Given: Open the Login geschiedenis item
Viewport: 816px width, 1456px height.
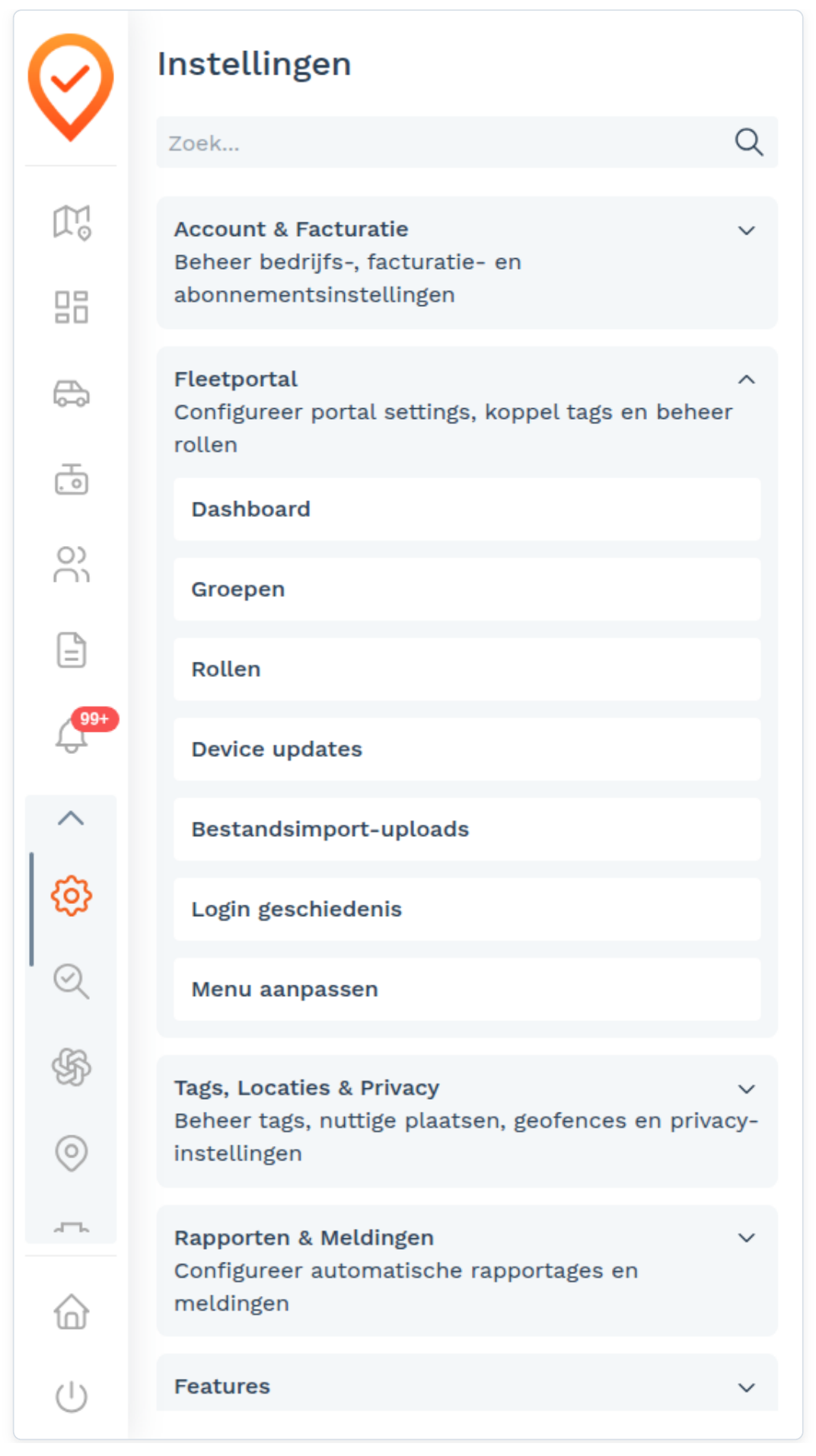Looking at the screenshot, I should click(467, 909).
